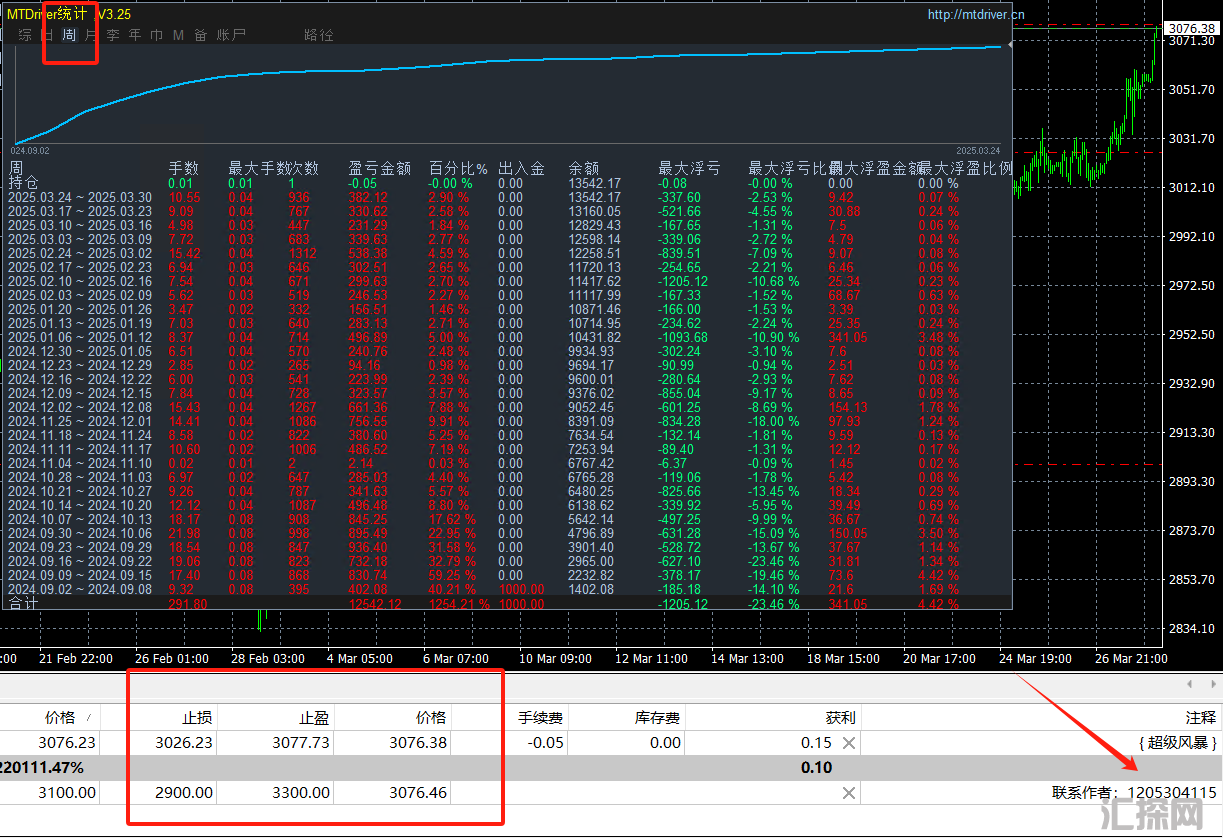
Task: Click the 路径 (path) option
Action: [x=318, y=35]
